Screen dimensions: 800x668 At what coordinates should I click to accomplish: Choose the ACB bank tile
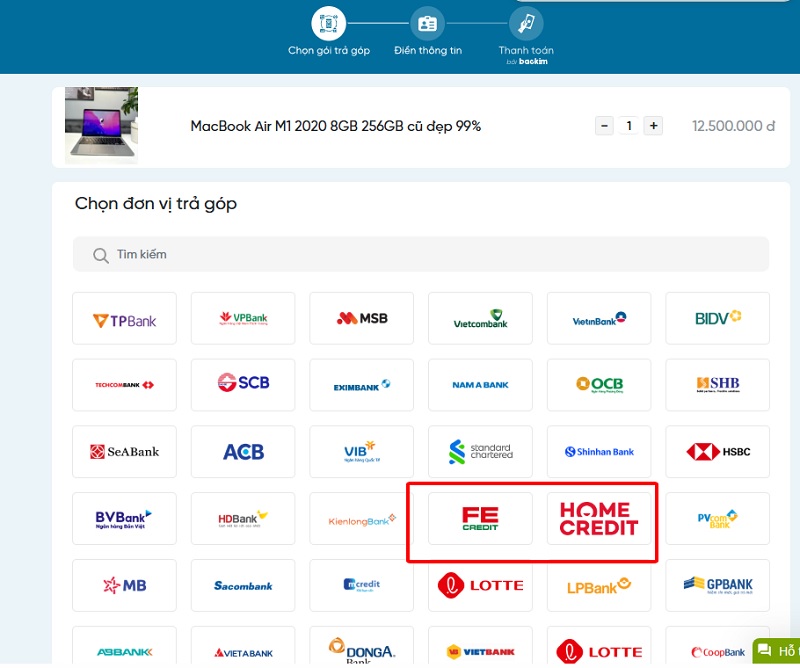(243, 452)
